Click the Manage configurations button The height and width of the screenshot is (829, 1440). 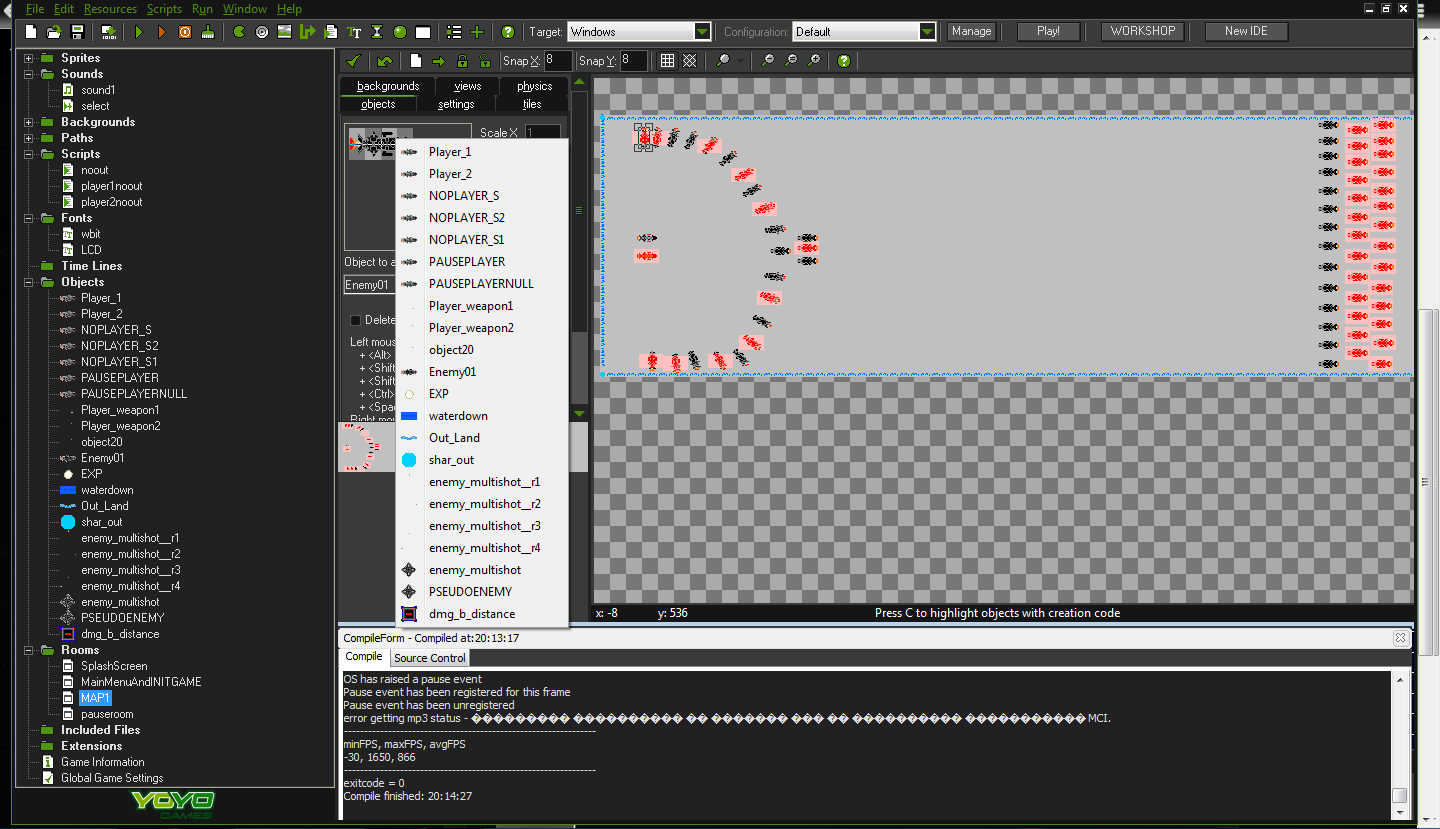point(971,32)
